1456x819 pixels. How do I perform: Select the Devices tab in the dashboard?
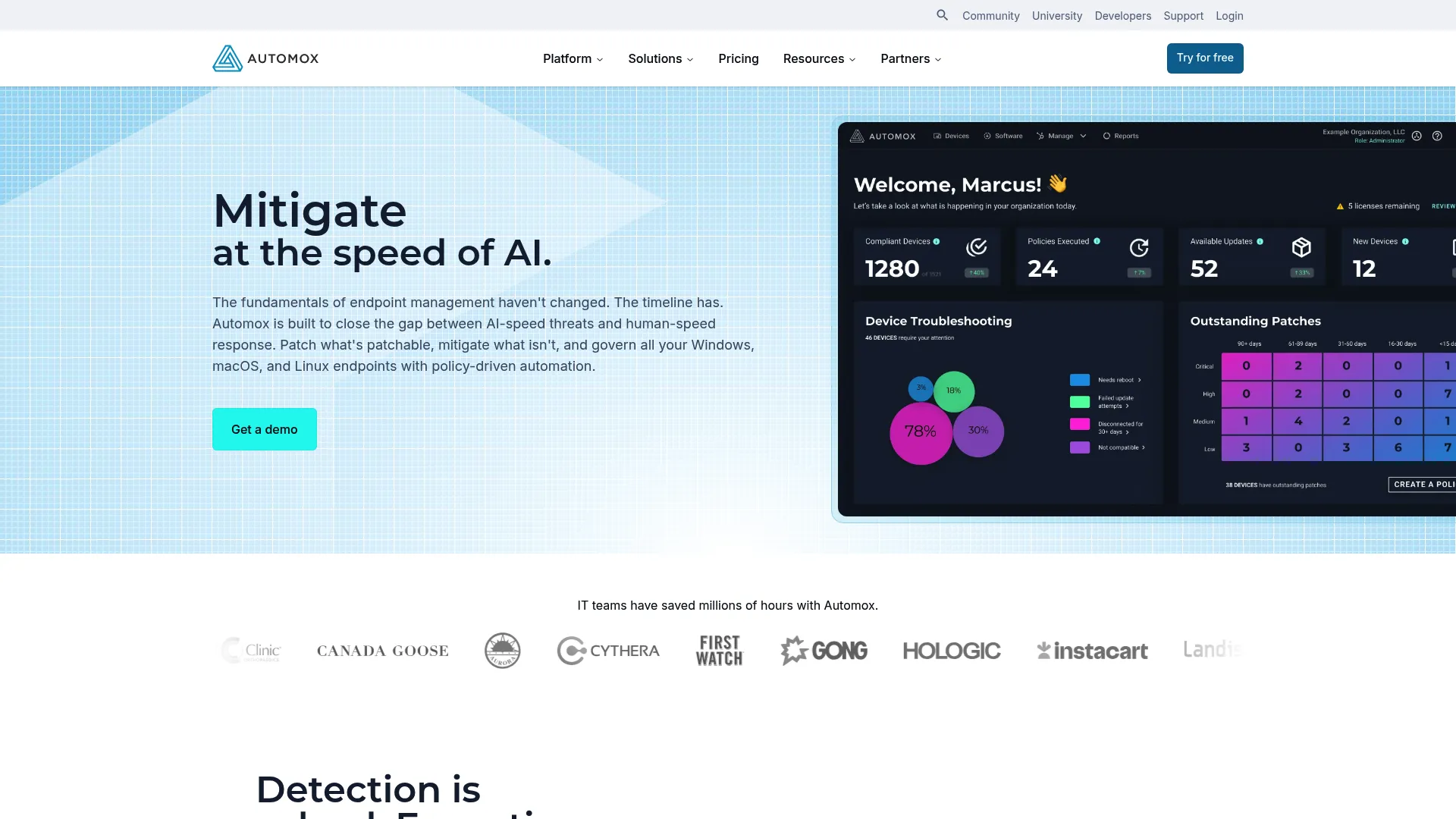tap(951, 136)
